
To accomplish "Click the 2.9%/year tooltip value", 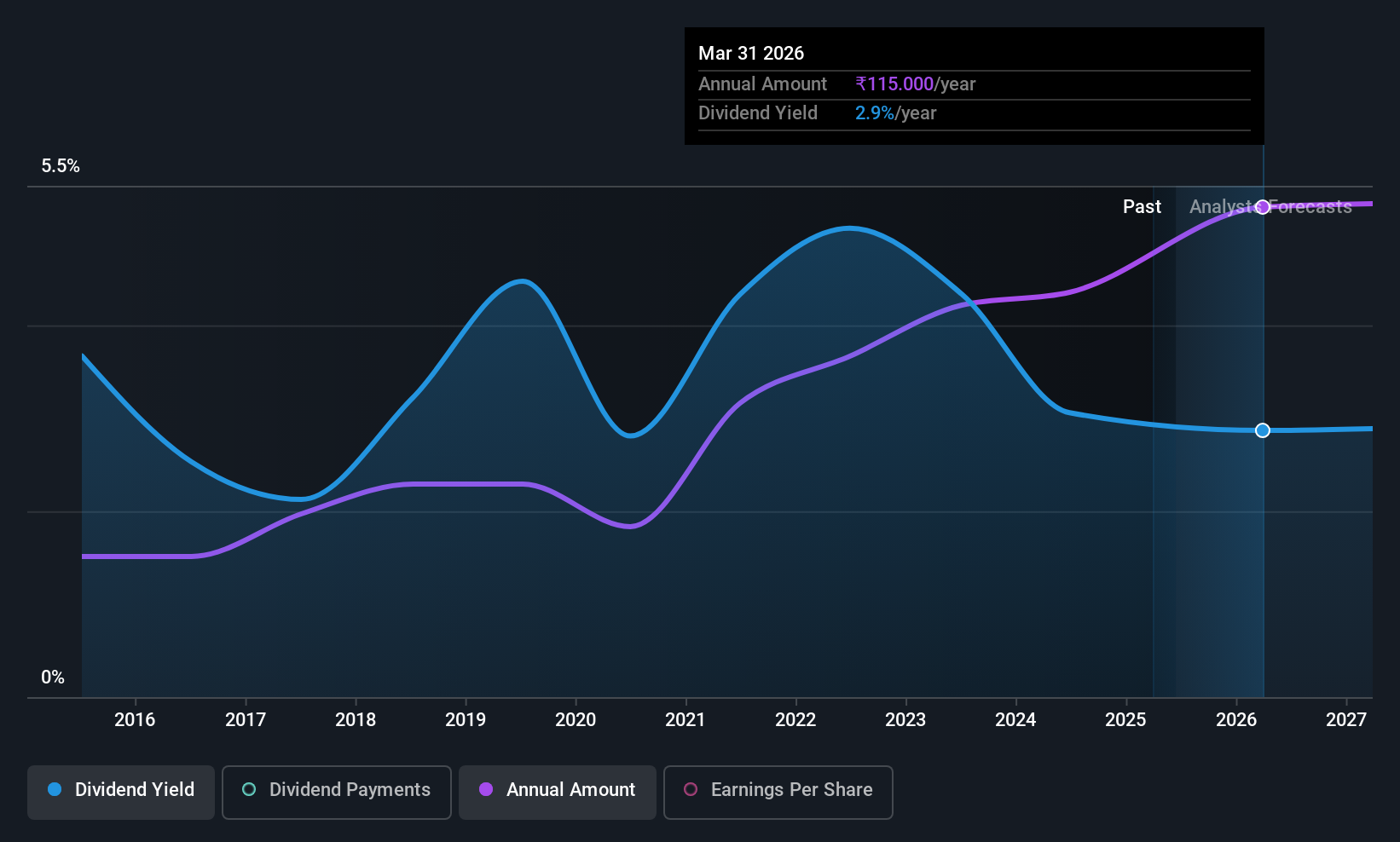I will tap(896, 113).
